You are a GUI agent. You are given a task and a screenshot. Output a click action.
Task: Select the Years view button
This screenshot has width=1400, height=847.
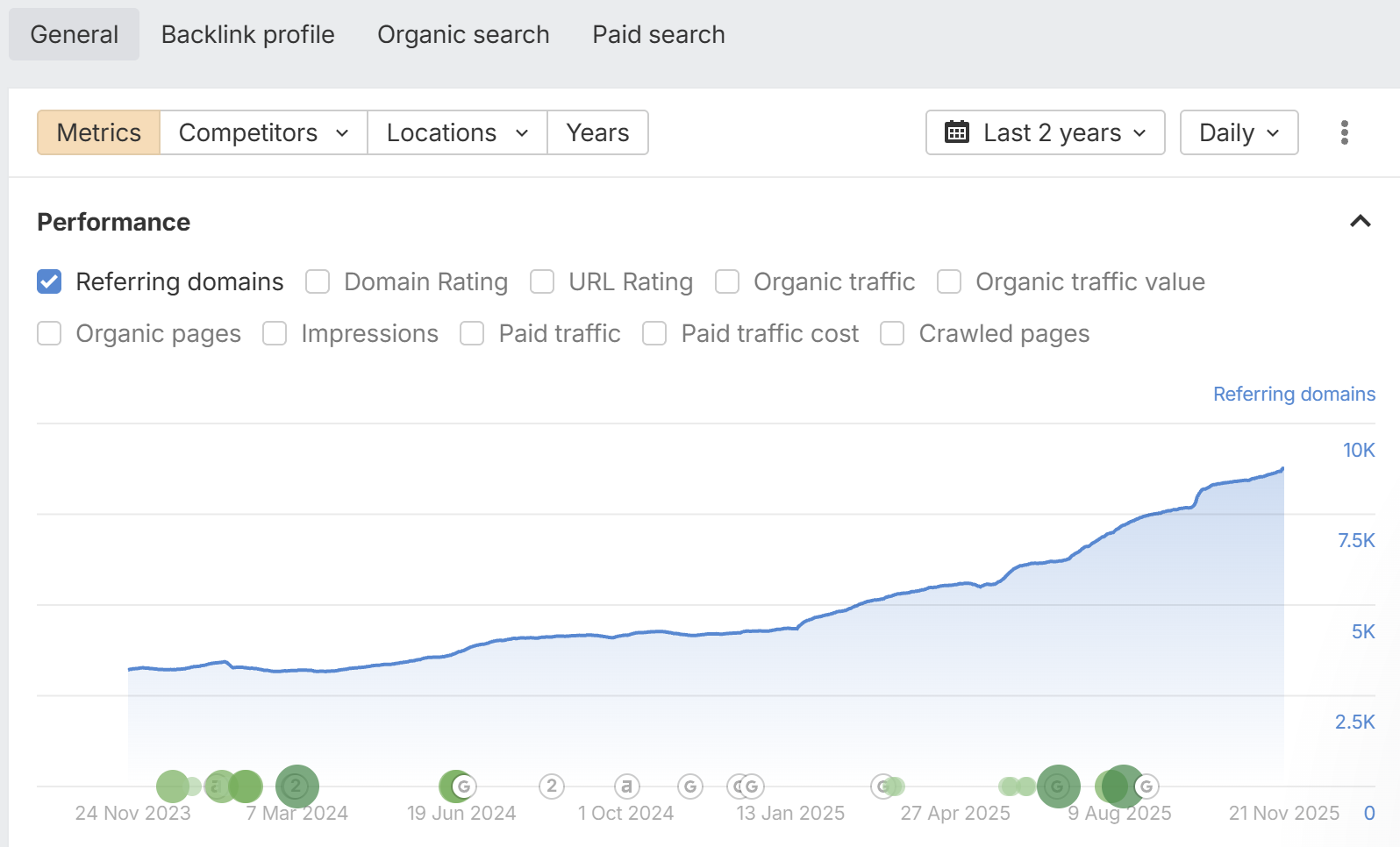tap(597, 132)
